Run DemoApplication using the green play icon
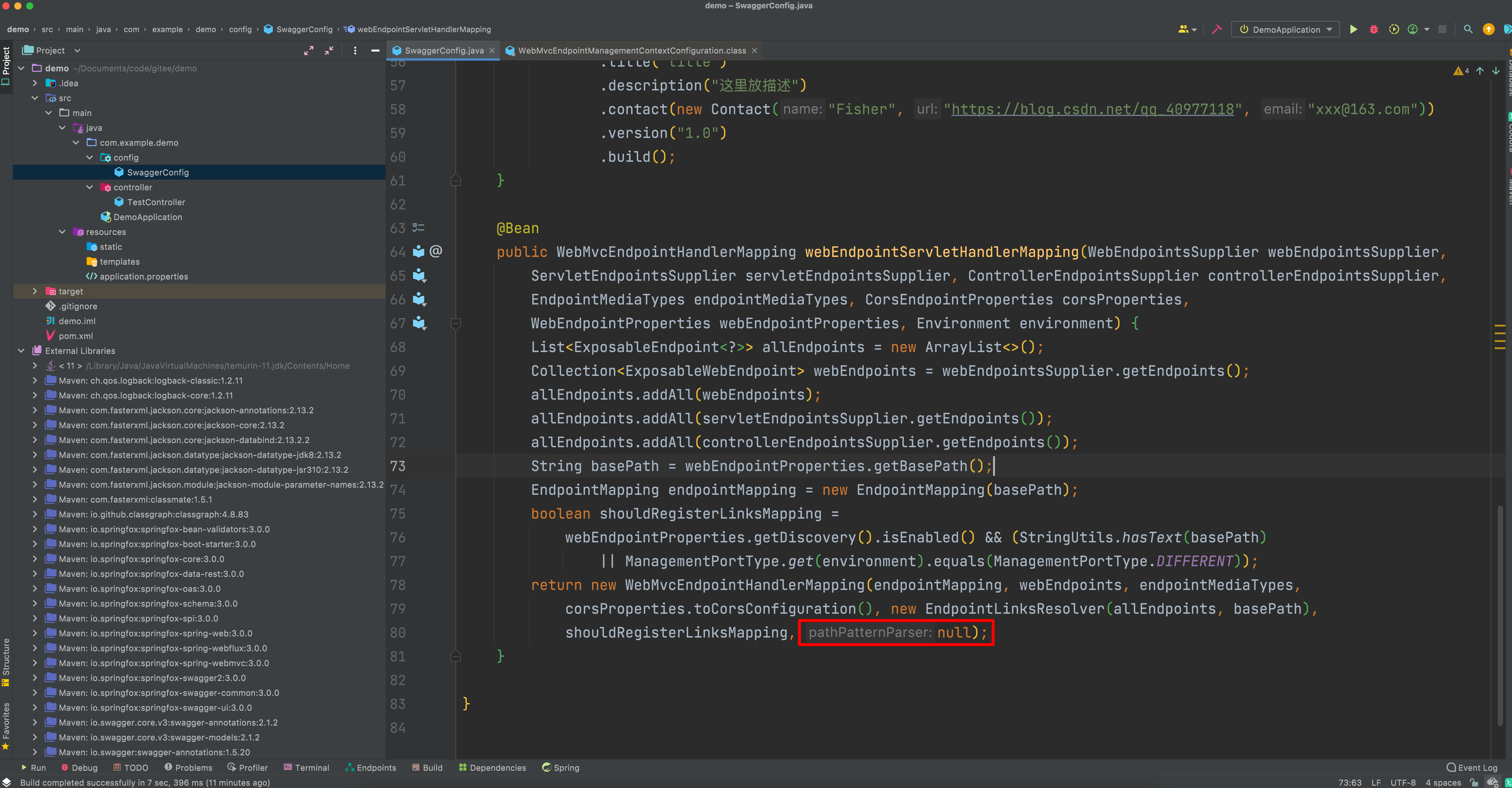The height and width of the screenshot is (788, 1512). (1353, 29)
